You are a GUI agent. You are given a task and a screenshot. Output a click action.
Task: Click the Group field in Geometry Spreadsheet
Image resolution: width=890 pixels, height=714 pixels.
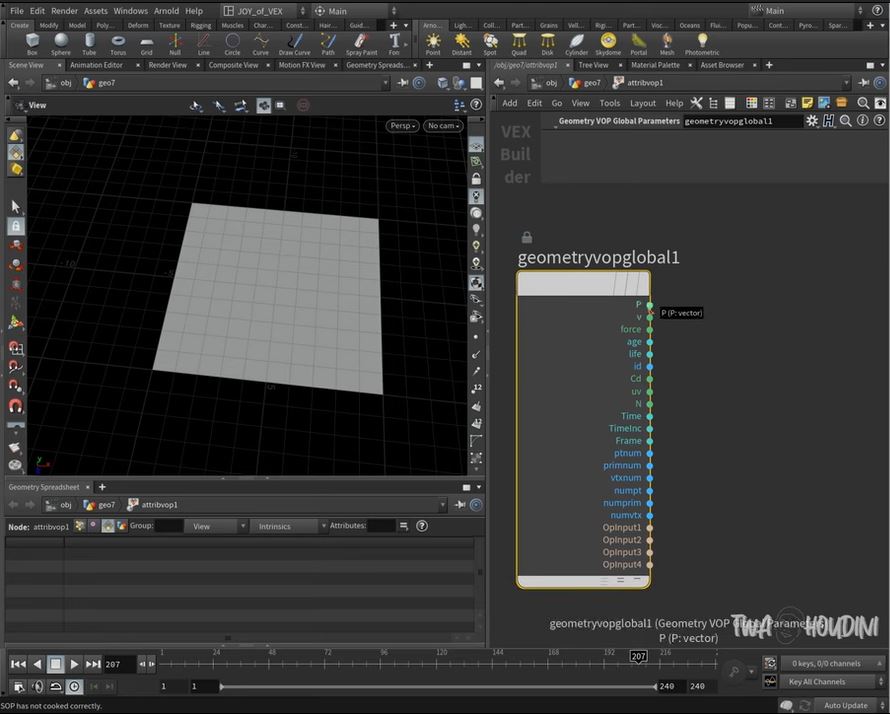(x=169, y=526)
